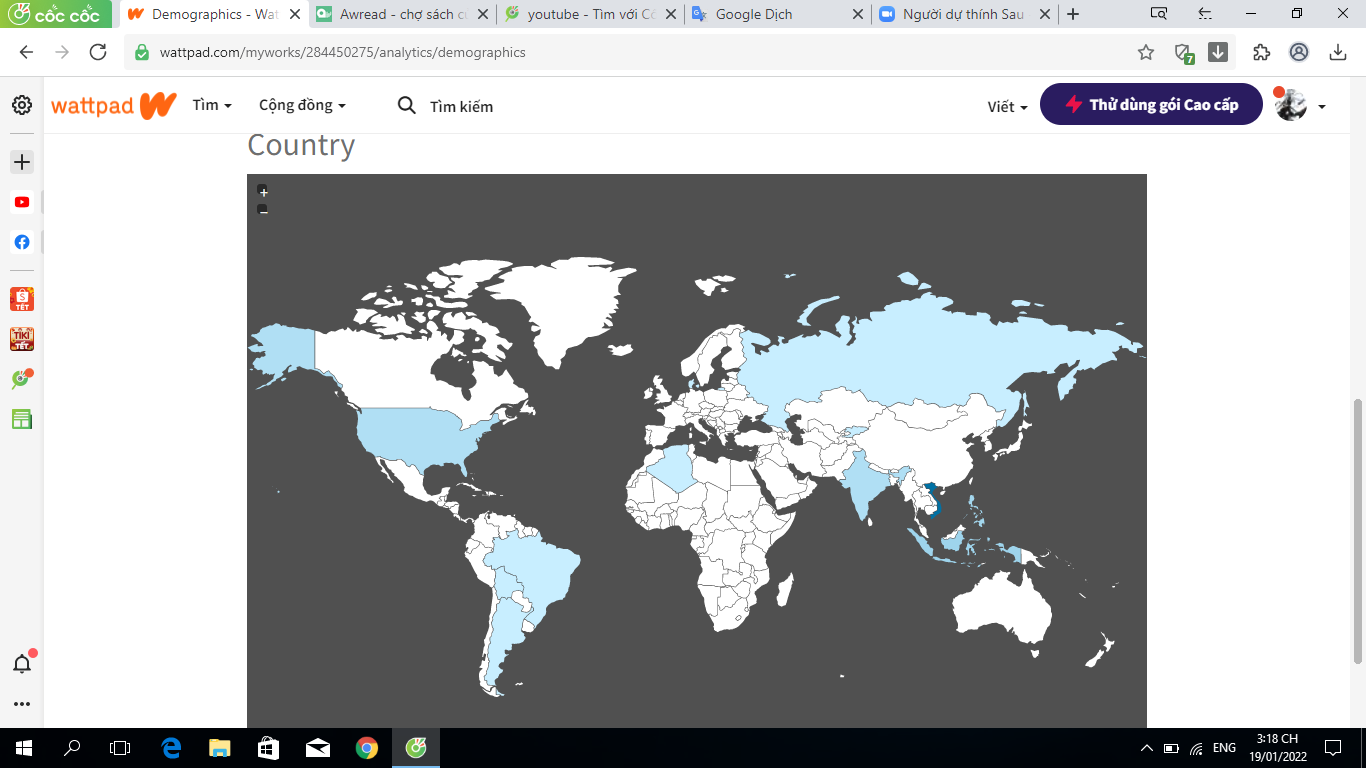The image size is (1366, 768).
Task: Expand the Tìm dropdown menu
Action: (212, 105)
